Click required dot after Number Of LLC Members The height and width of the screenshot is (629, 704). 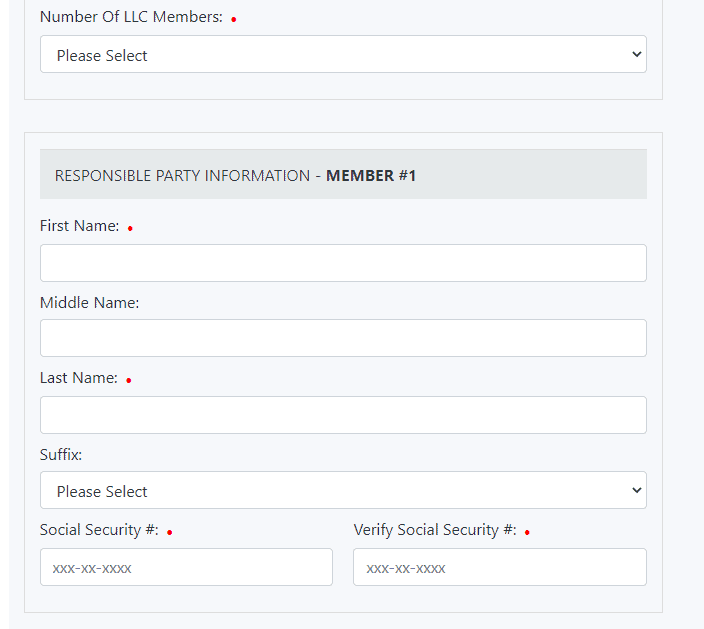(x=234, y=20)
